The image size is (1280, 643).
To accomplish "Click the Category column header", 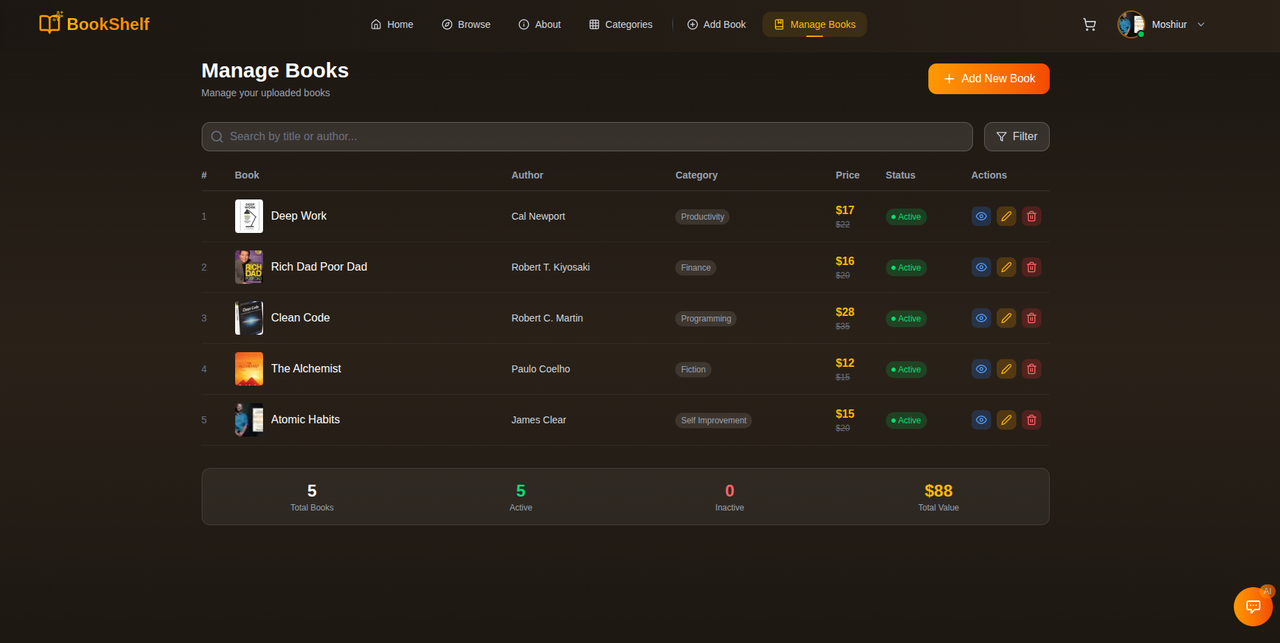I will [696, 175].
